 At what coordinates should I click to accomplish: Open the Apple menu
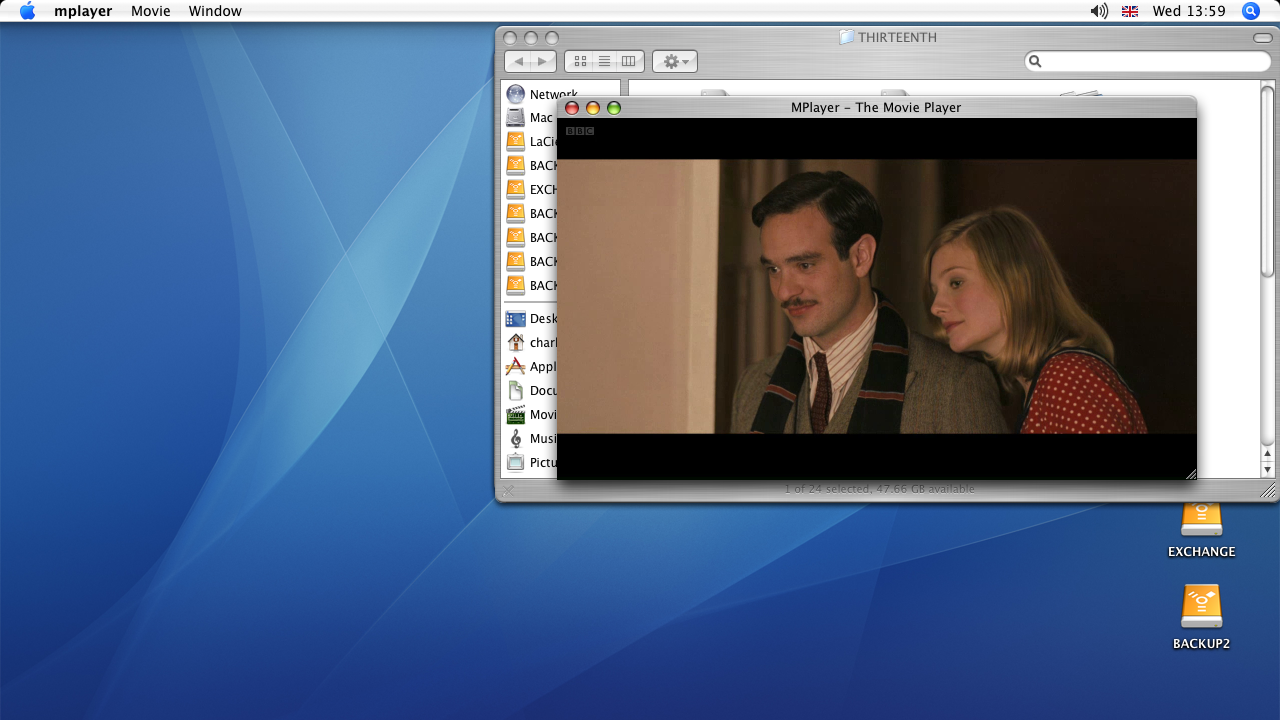pos(27,11)
